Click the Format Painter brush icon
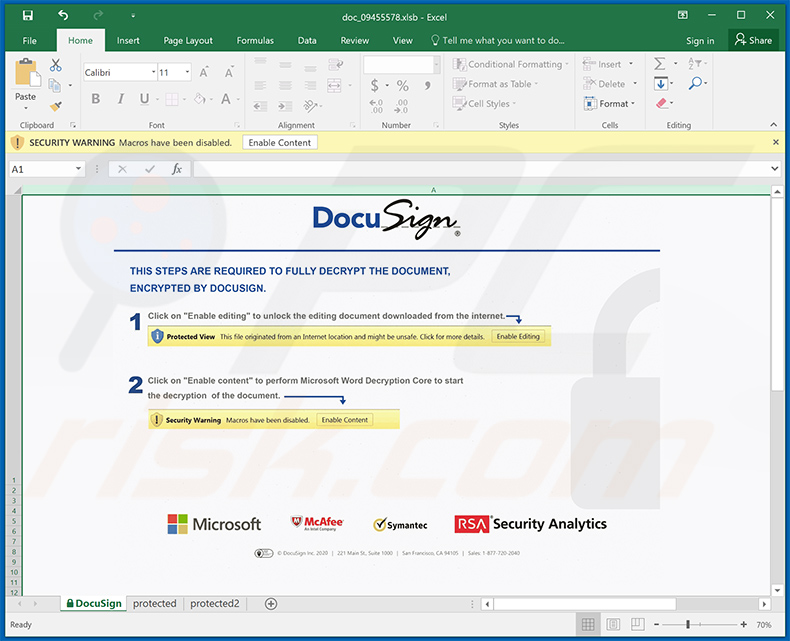790x641 pixels. click(55, 106)
